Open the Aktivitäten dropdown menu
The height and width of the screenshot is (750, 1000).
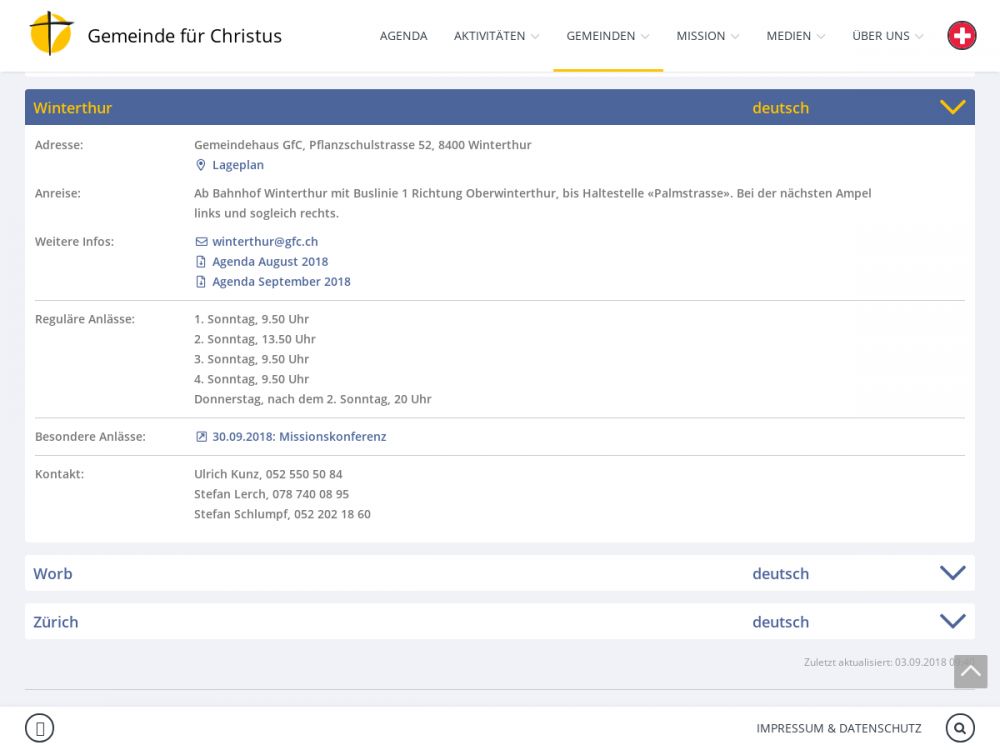click(x=496, y=36)
